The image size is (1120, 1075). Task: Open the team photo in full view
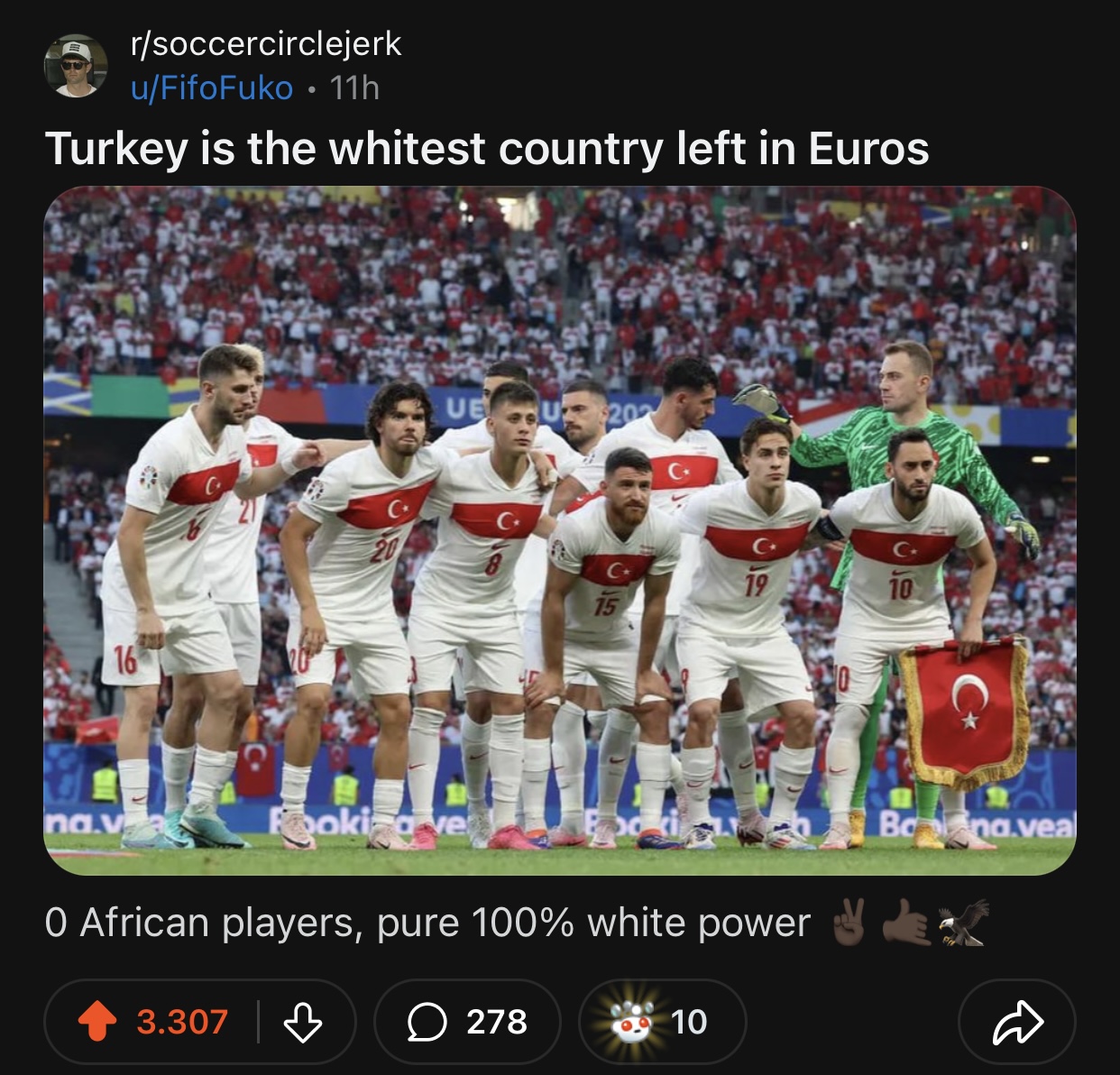560,530
